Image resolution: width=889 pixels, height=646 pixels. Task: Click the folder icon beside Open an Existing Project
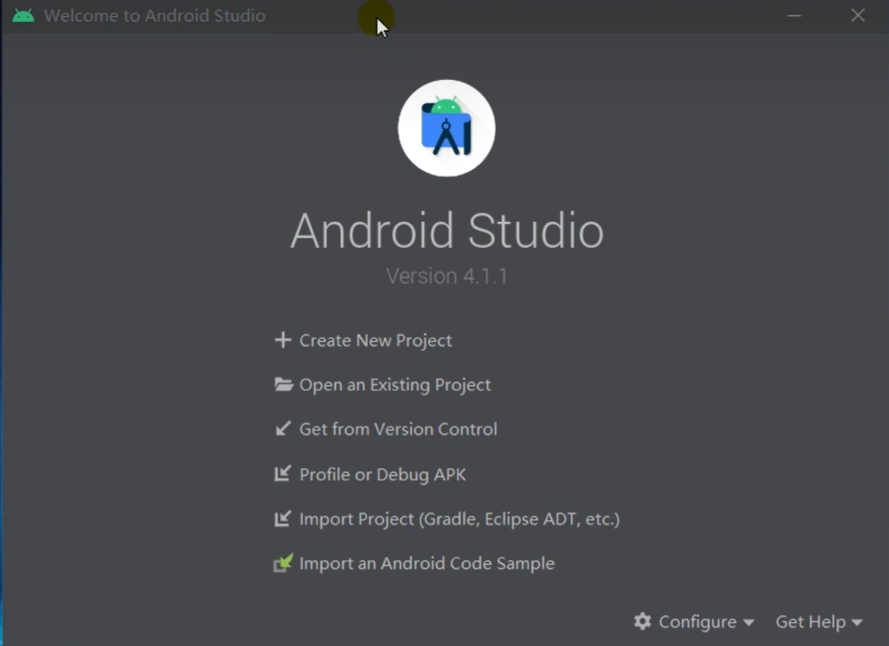point(283,385)
